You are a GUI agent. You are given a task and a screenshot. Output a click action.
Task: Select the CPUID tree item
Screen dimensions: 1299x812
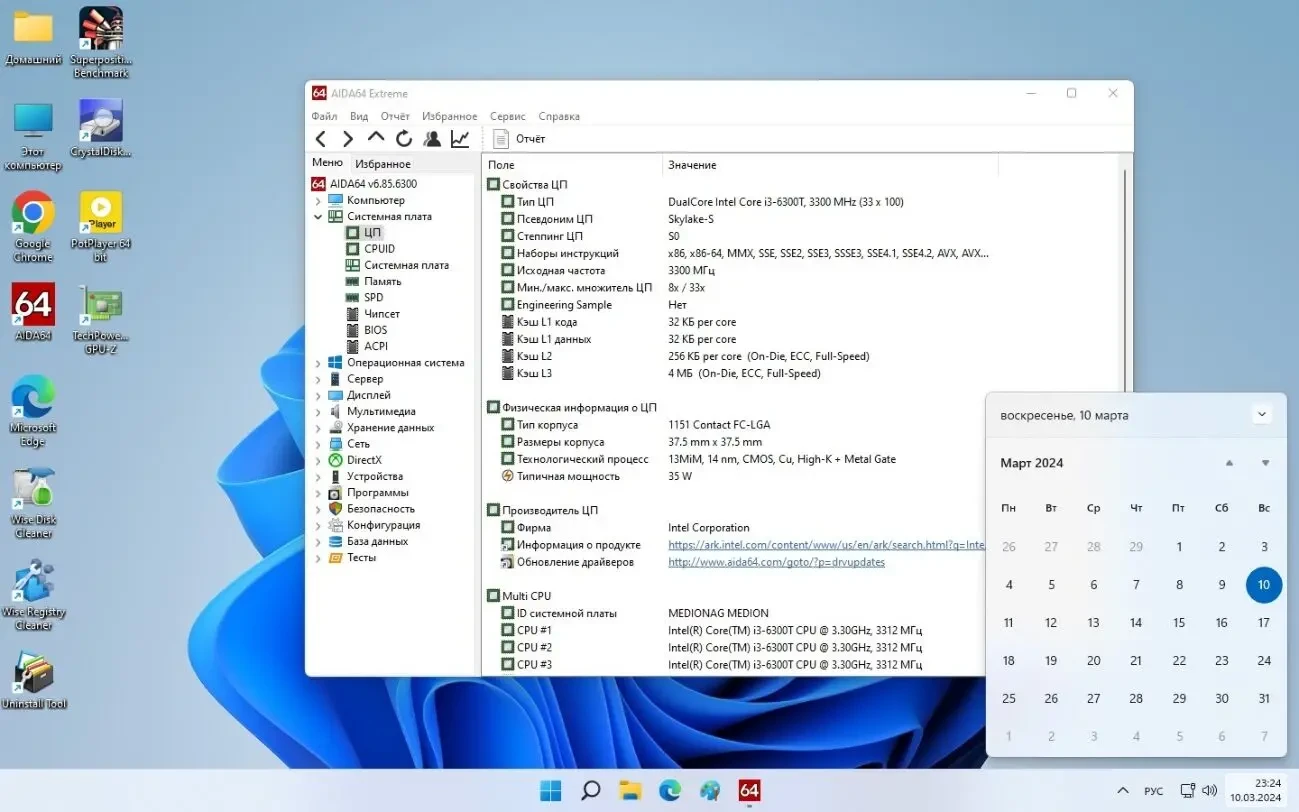pyautogui.click(x=379, y=249)
